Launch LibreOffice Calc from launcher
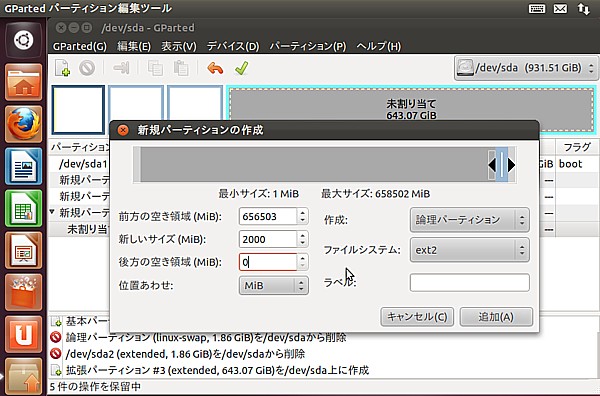Screen dimensions: 600x396 pyautogui.click(x=23, y=208)
